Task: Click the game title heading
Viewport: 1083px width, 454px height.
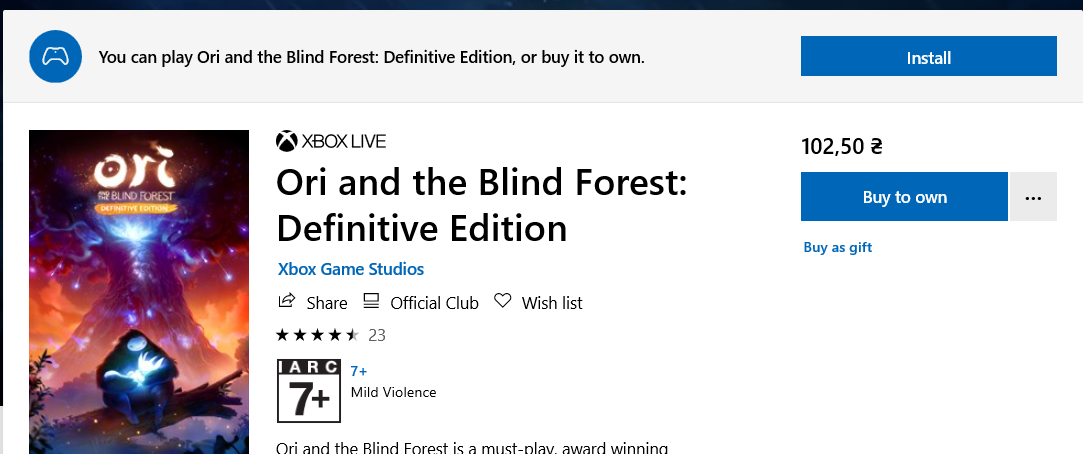Action: (x=480, y=206)
